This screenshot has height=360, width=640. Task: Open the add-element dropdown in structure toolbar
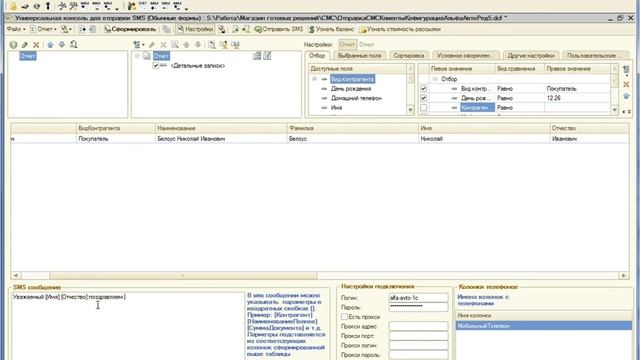tap(139, 45)
